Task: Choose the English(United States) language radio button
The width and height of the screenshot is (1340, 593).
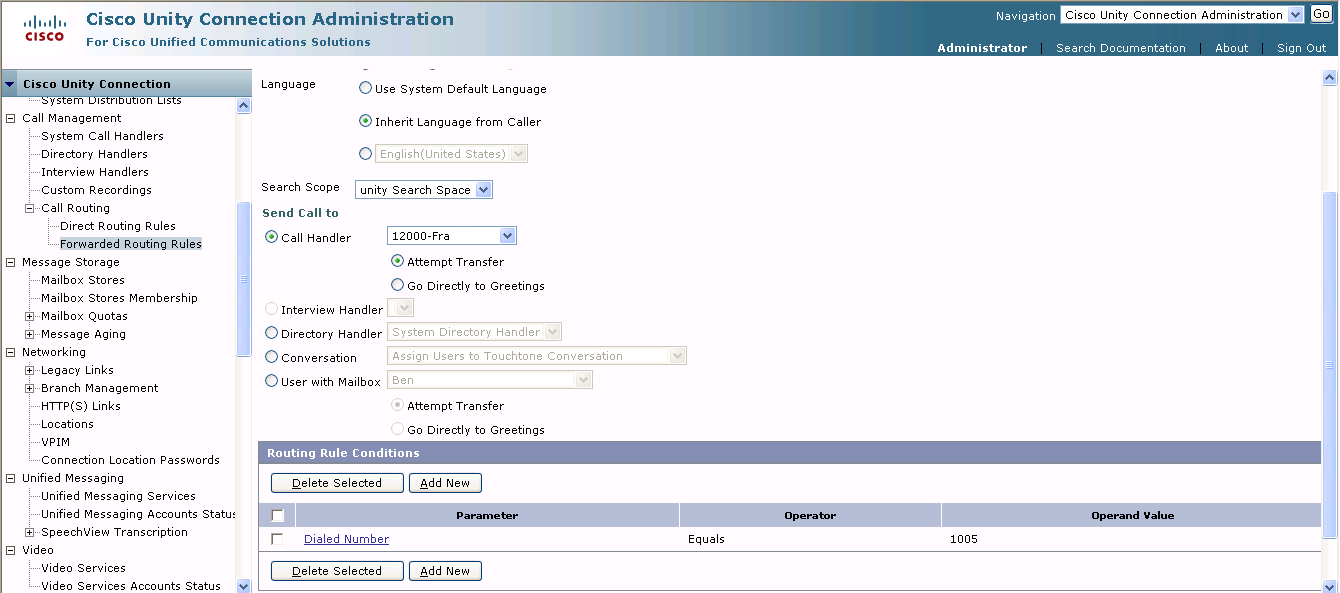Action: (366, 154)
